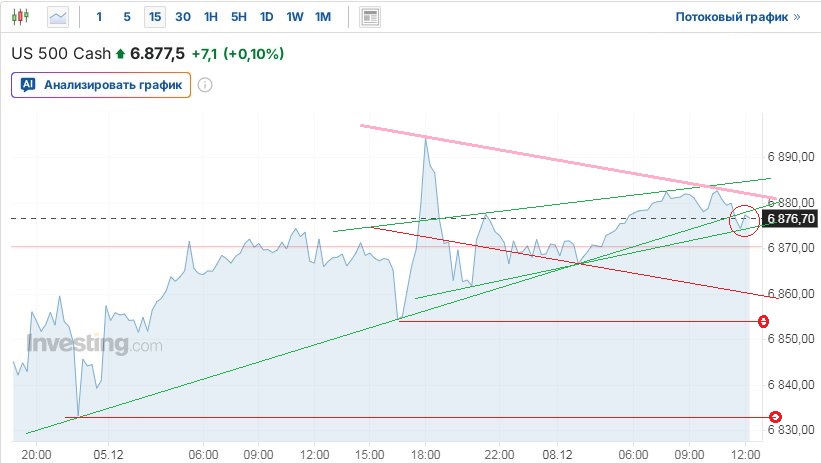The width and height of the screenshot is (821, 463).
Task: Choose the 1D daily timeframe
Action: tap(266, 17)
